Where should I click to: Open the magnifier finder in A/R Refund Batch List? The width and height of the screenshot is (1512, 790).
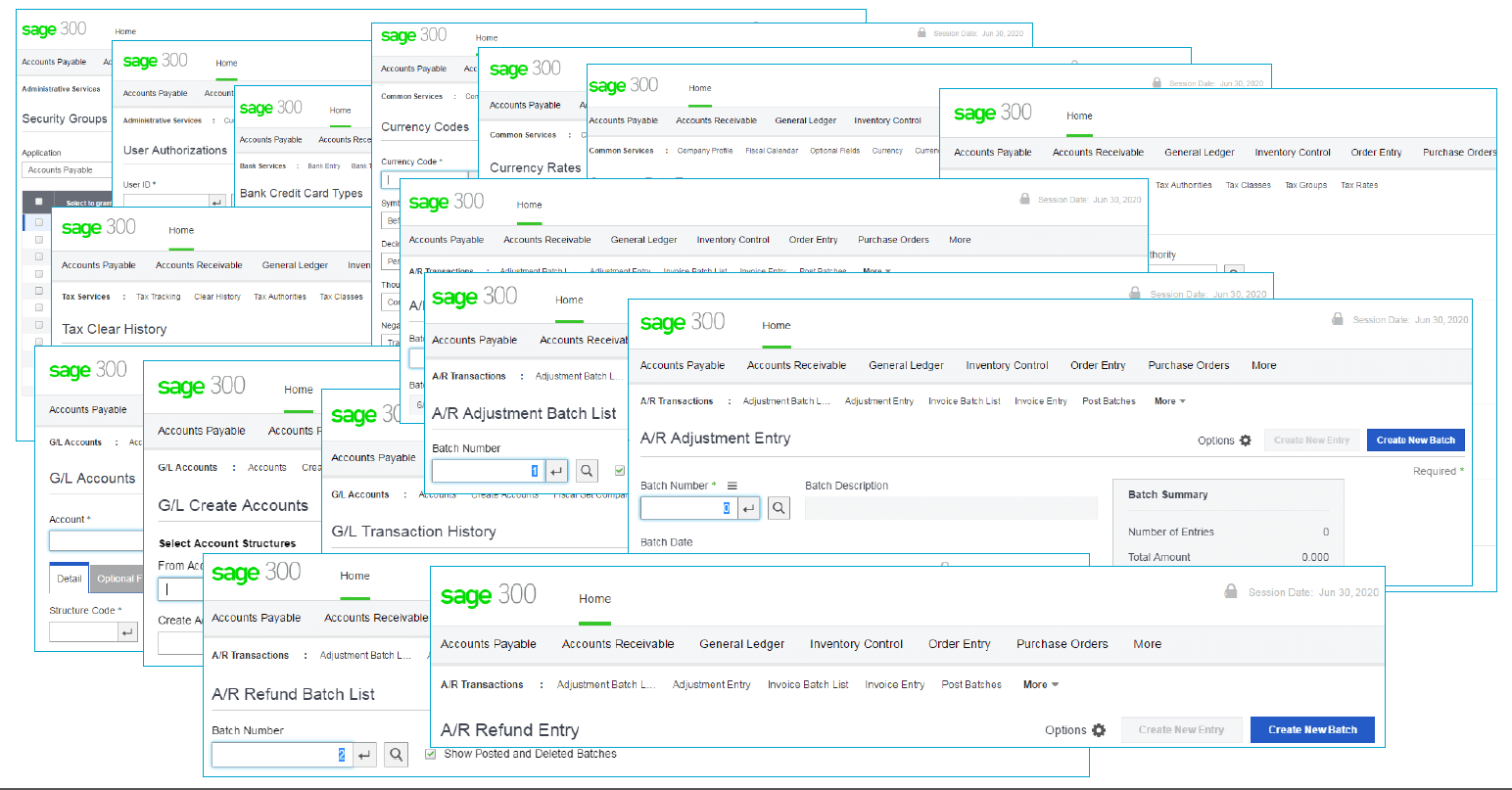tap(396, 755)
